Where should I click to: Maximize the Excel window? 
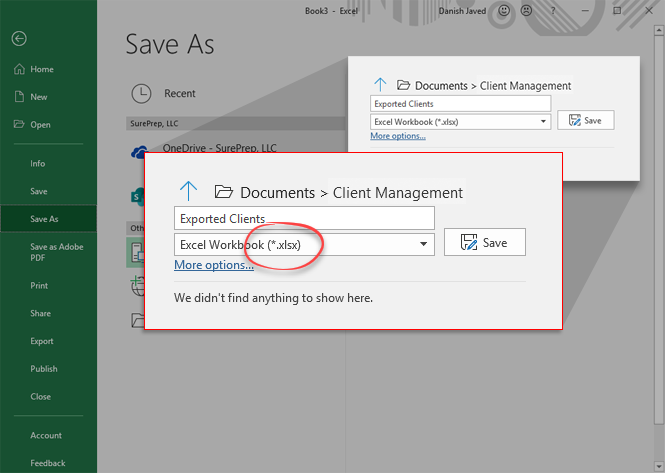tap(617, 11)
